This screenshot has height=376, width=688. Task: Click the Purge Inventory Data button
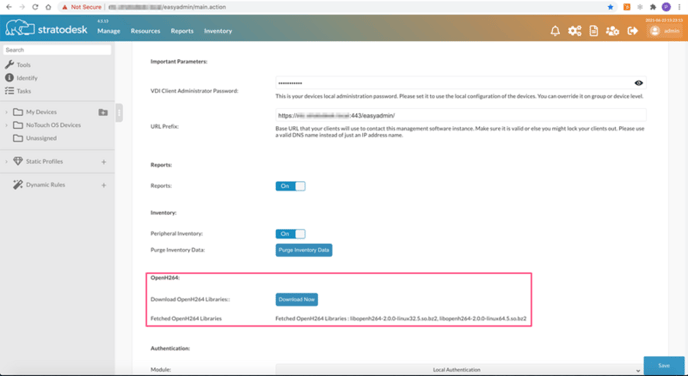304,250
